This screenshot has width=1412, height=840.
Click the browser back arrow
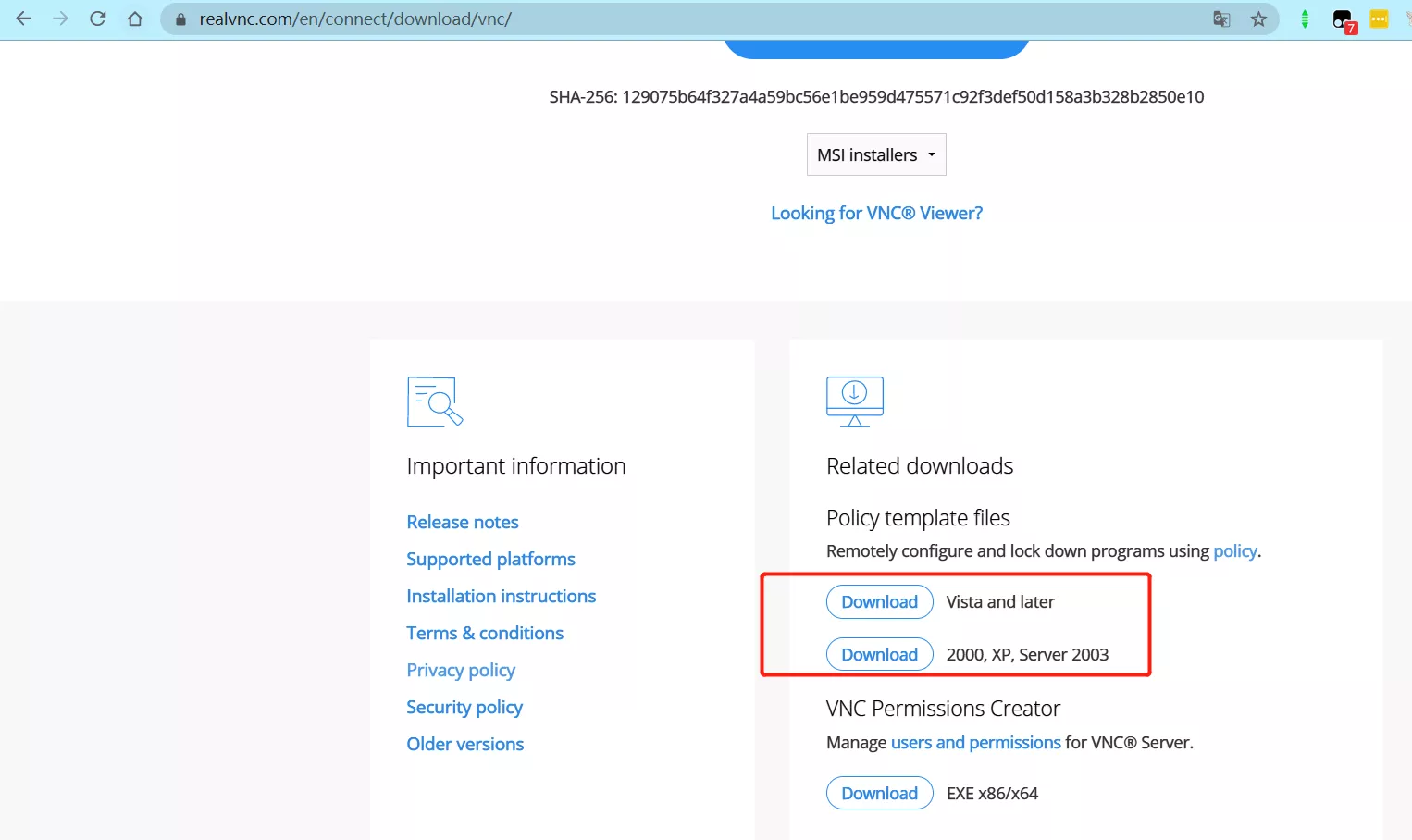pyautogui.click(x=24, y=19)
